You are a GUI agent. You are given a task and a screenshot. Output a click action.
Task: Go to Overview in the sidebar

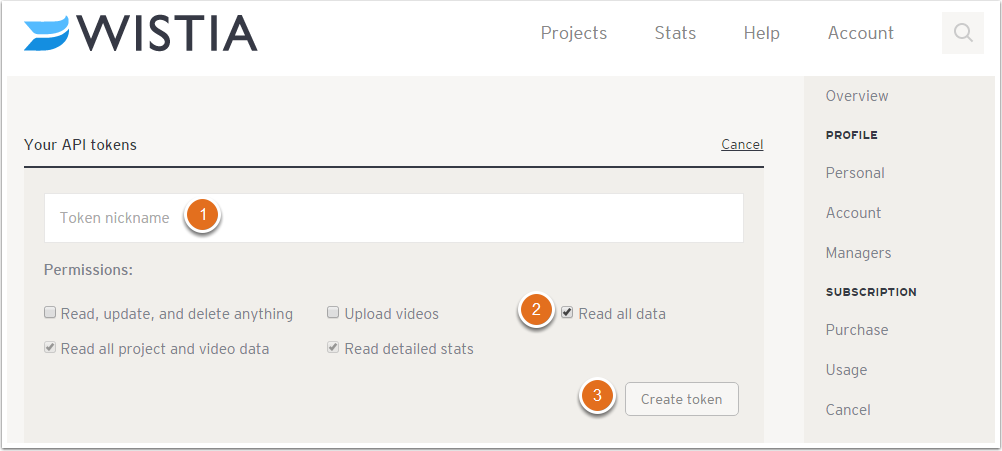pos(857,96)
